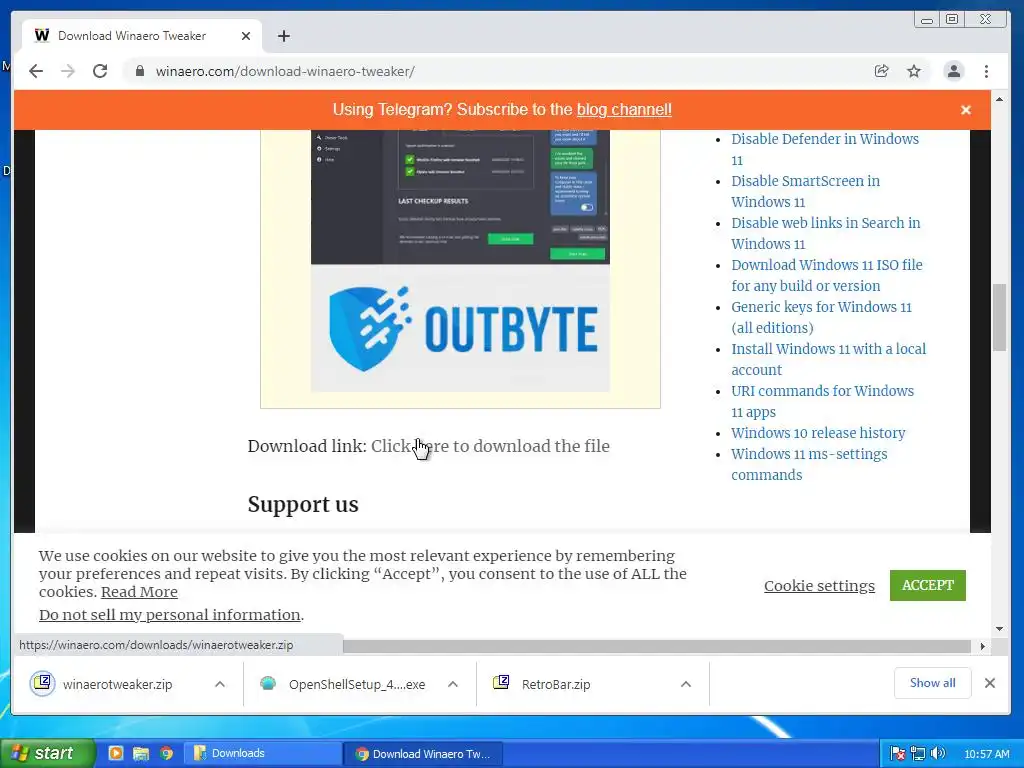The image size is (1024, 768).
Task: Open a new tab with plus button
Action: click(283, 36)
